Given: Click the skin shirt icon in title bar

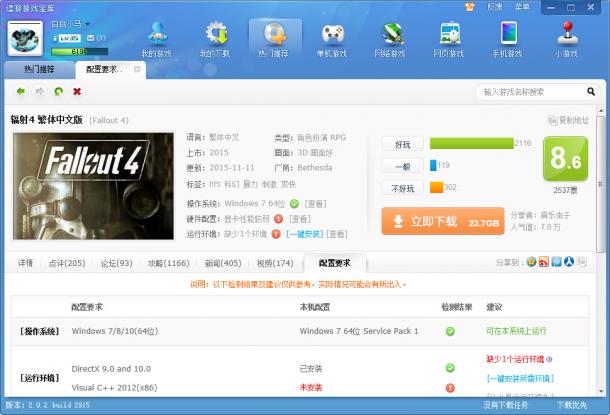Looking at the screenshot, I should click(470, 7).
